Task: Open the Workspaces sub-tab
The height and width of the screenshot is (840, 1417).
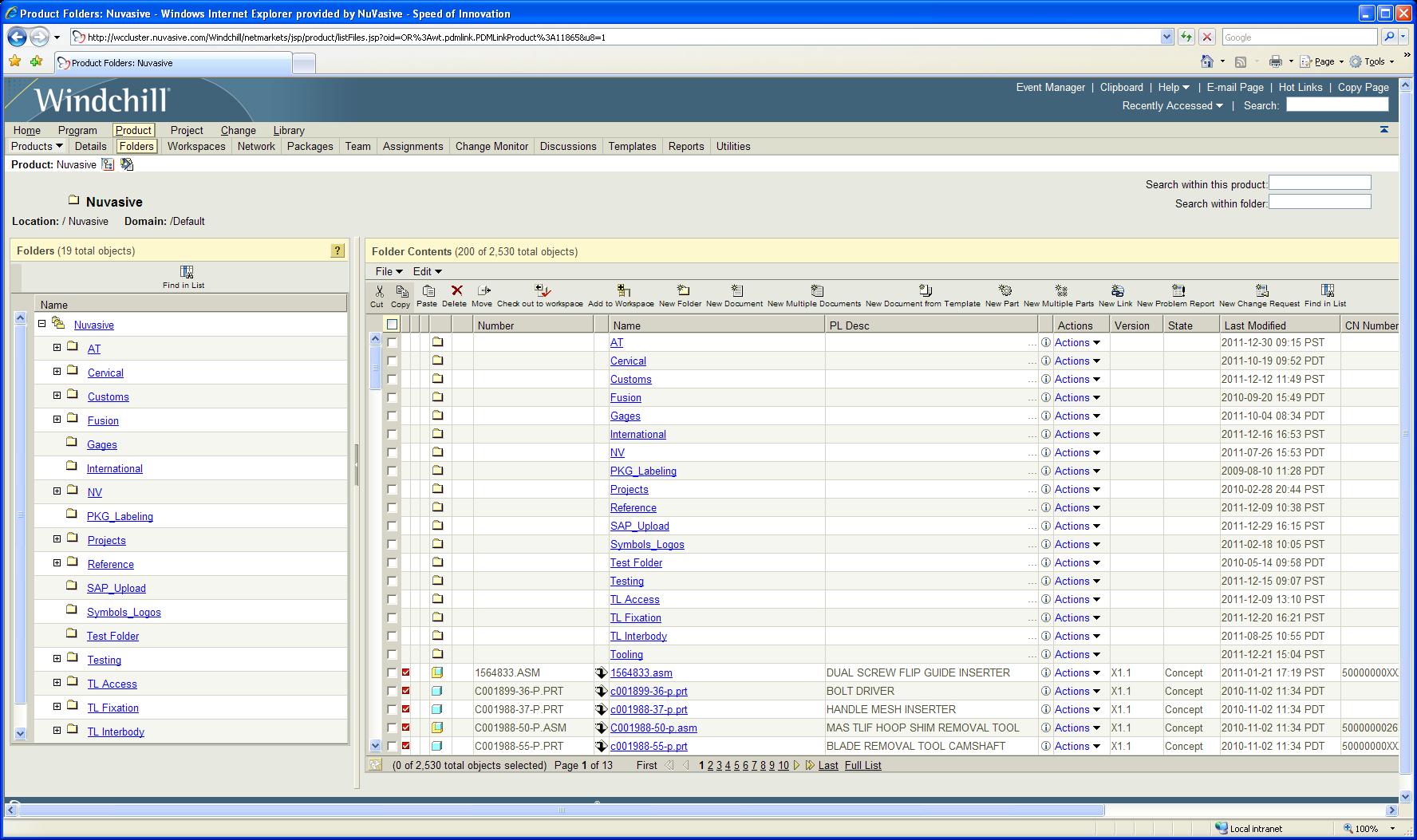Action: [196, 146]
